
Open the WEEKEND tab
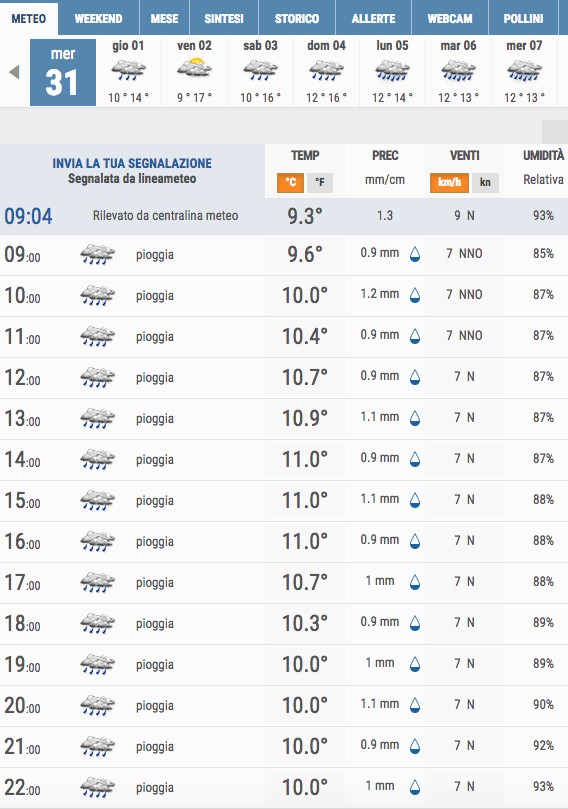pyautogui.click(x=99, y=19)
